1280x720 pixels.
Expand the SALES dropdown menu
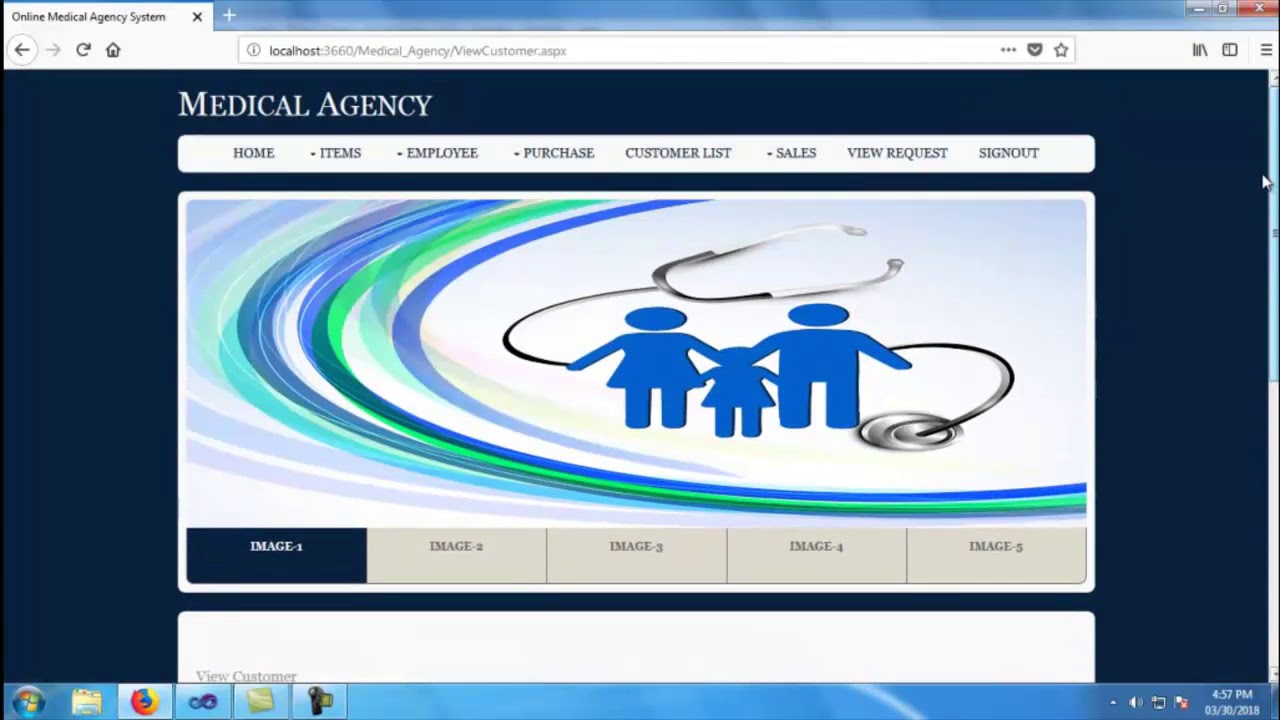[791, 153]
